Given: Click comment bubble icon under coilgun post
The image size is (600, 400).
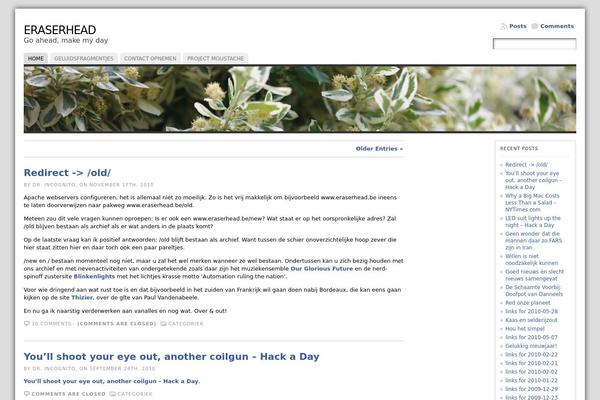Looking at the screenshot, I should coord(27,393).
